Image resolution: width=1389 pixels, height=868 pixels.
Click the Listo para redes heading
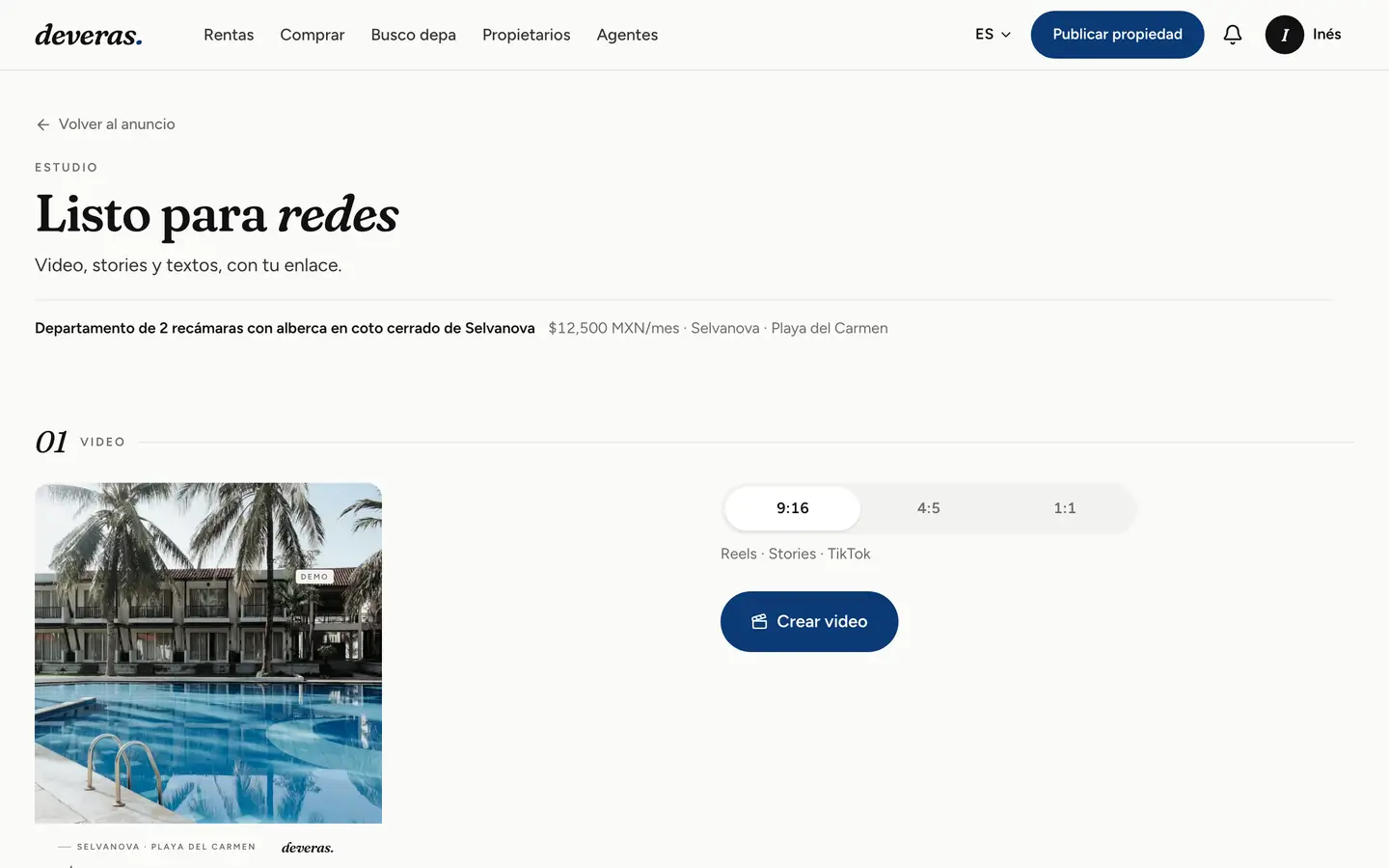click(217, 214)
